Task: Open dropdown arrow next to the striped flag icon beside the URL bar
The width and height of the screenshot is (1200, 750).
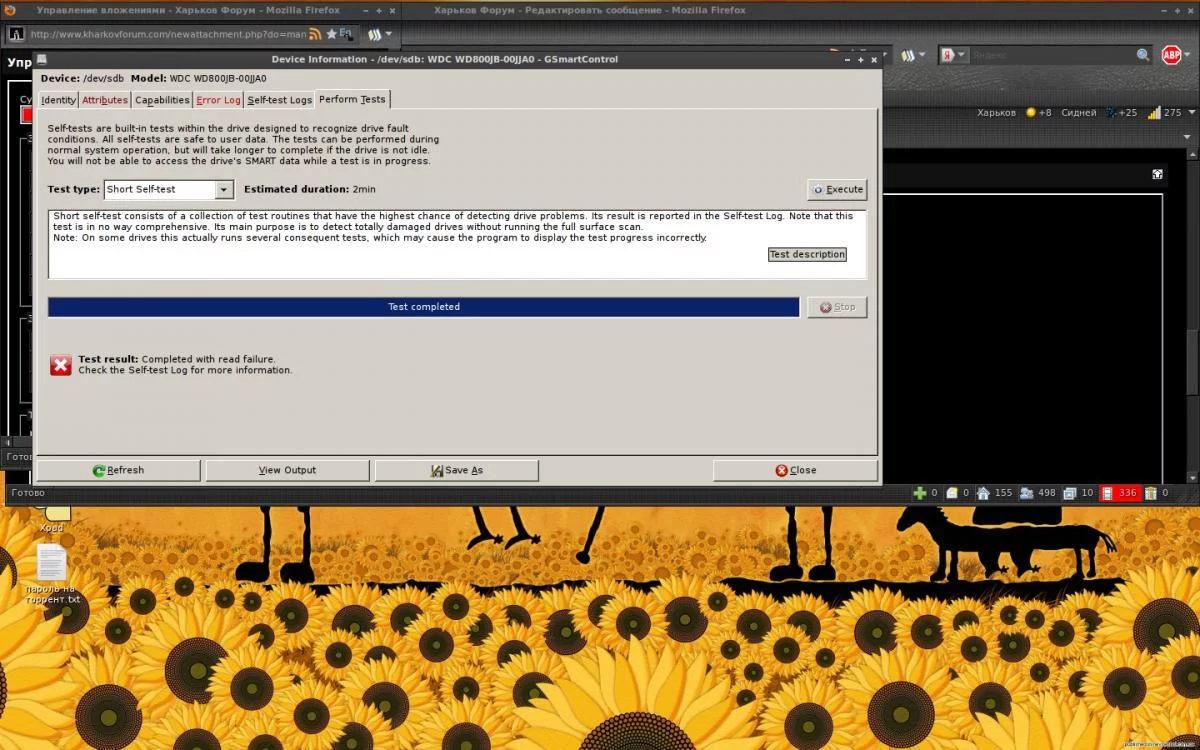Action: pyautogui.click(x=389, y=34)
